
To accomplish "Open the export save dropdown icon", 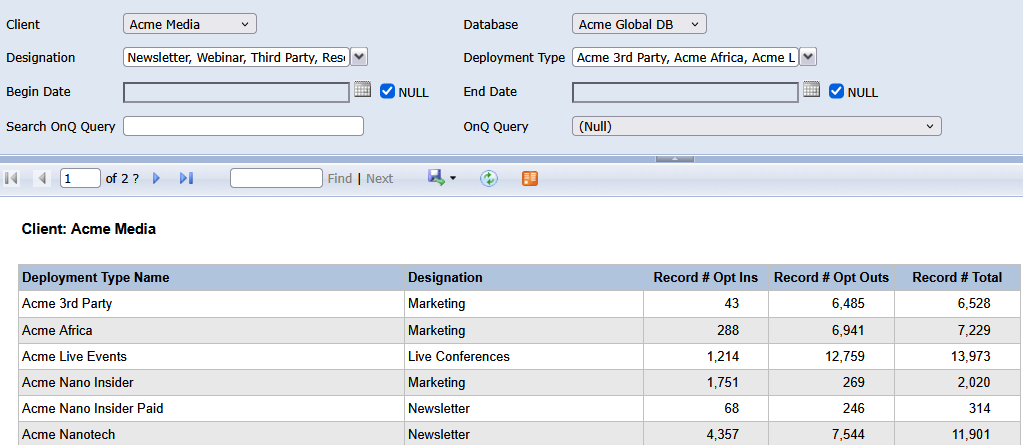I will pyautogui.click(x=442, y=177).
